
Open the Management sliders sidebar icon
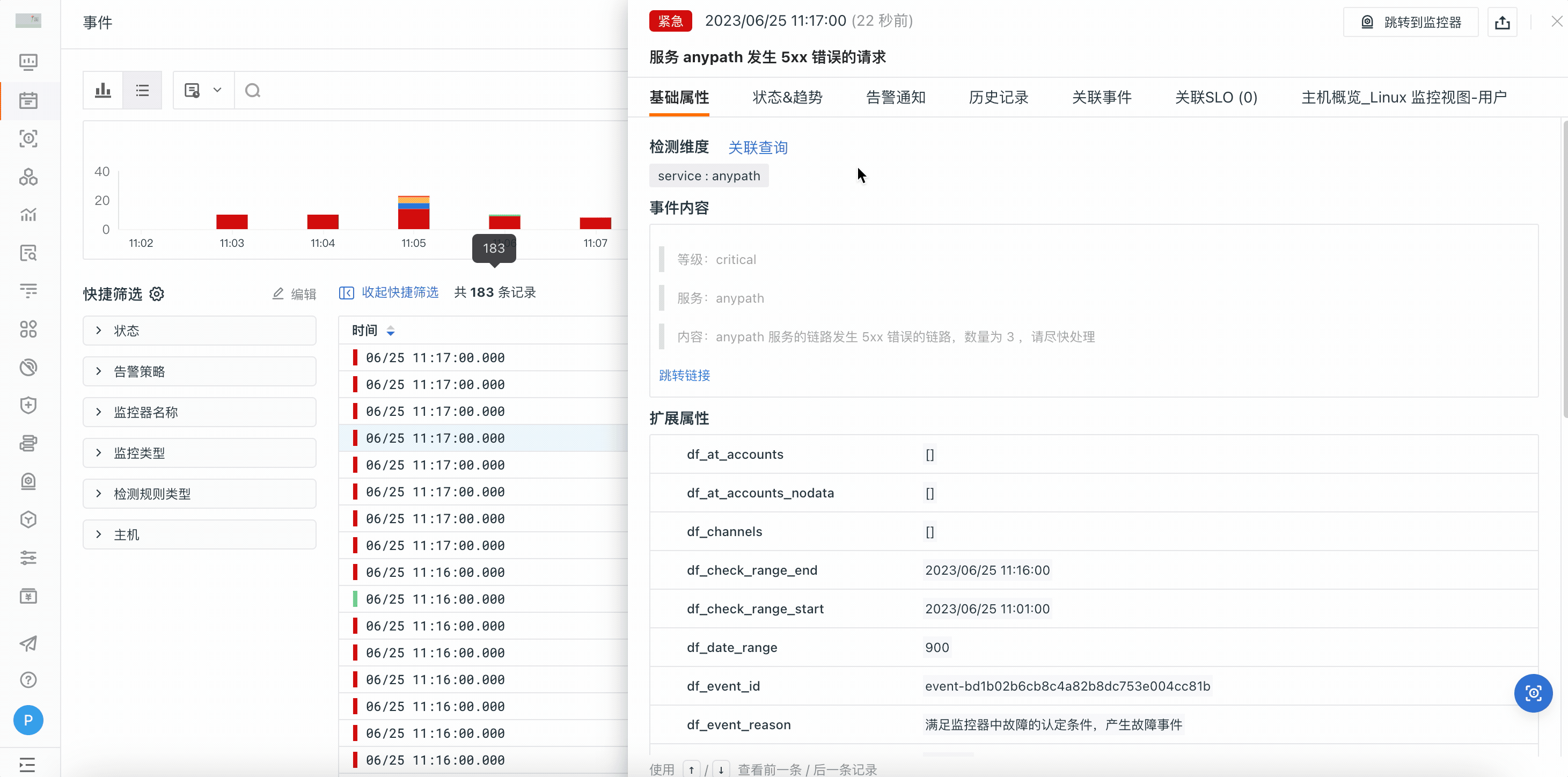coord(28,558)
